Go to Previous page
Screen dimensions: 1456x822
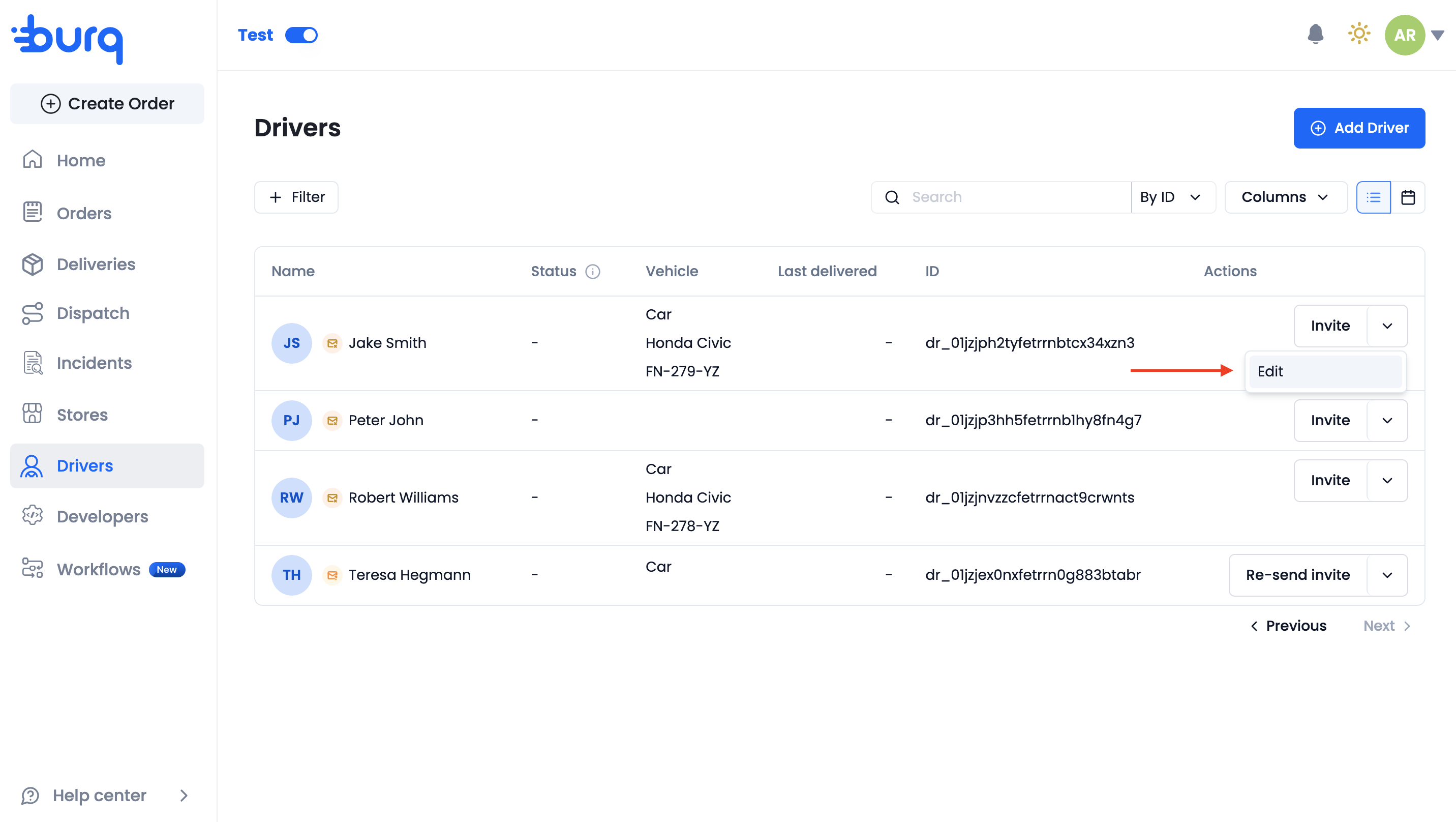(x=1289, y=626)
